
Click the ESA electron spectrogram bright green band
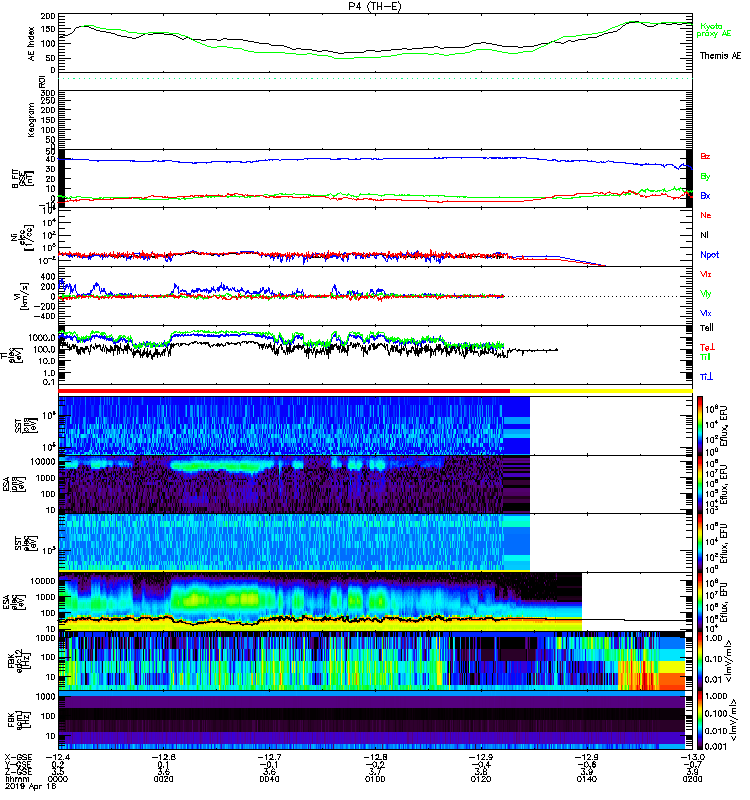(x=214, y=599)
